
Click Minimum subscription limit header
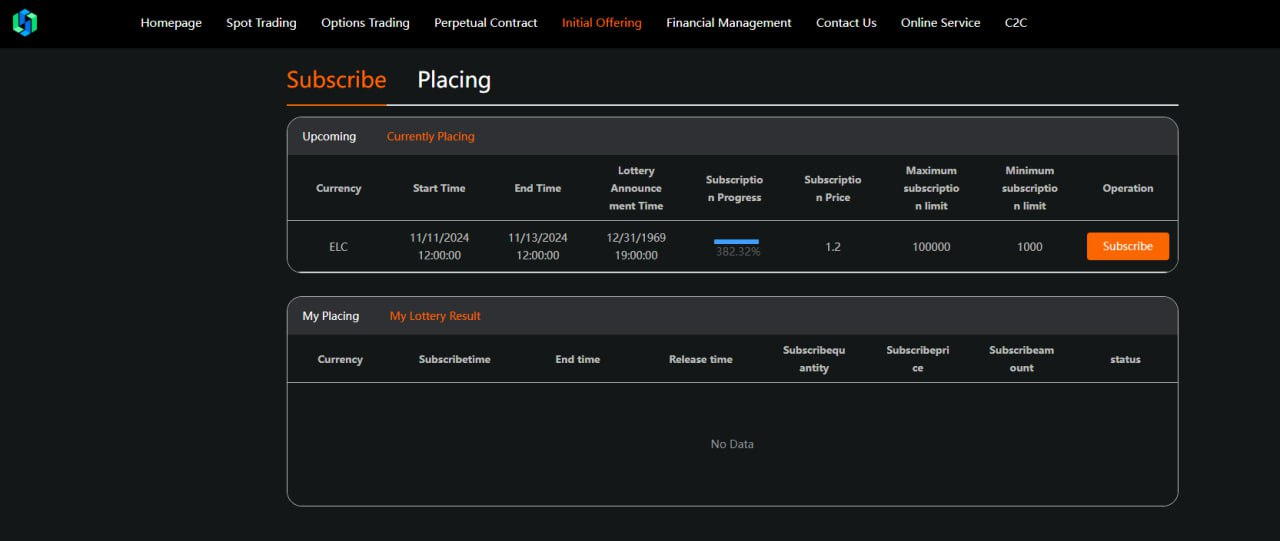[1030, 188]
